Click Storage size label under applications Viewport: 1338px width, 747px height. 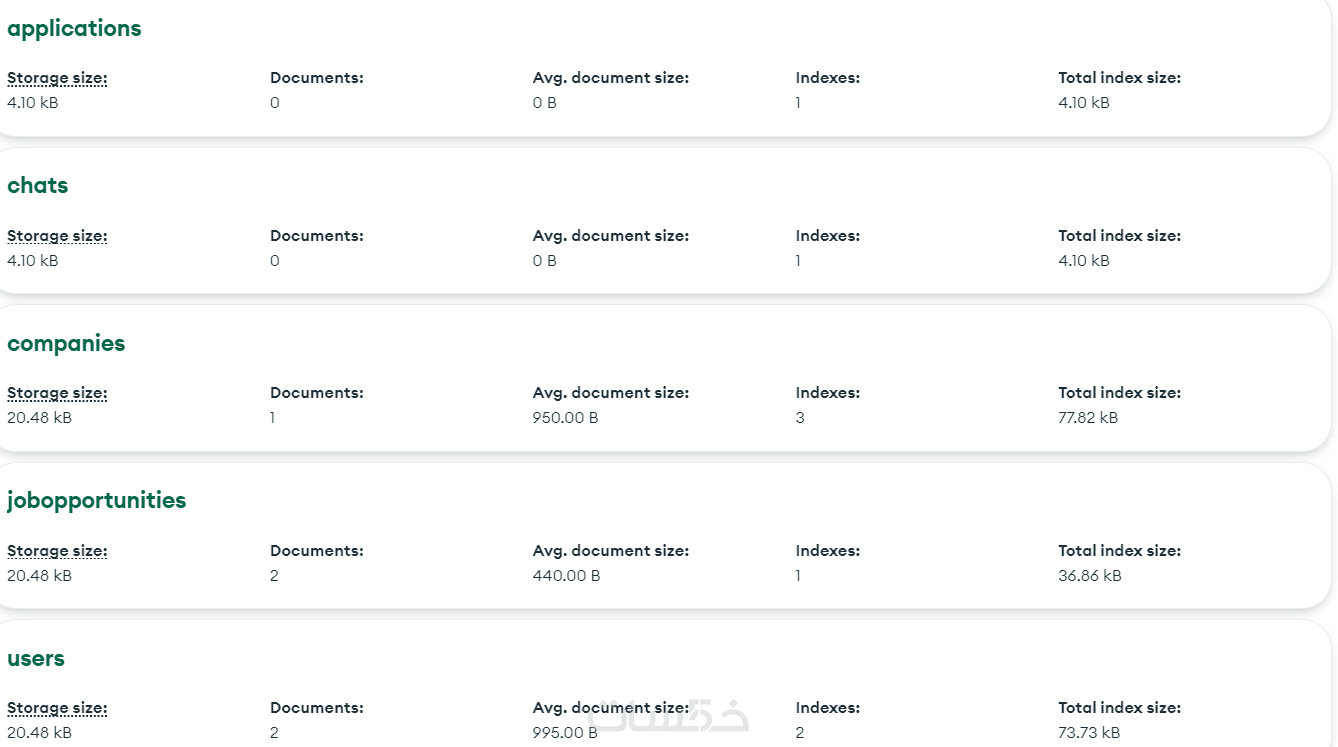point(57,78)
